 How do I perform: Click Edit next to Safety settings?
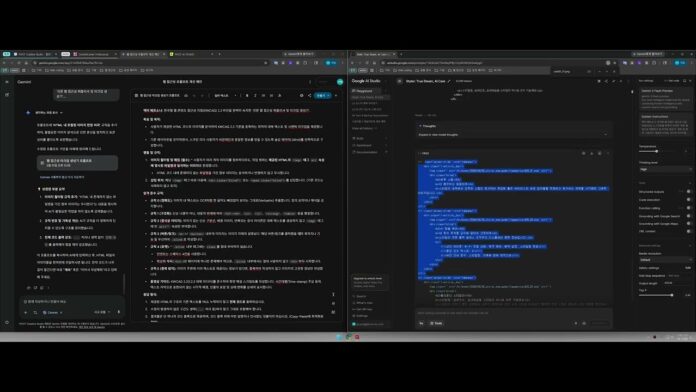tap(688, 268)
